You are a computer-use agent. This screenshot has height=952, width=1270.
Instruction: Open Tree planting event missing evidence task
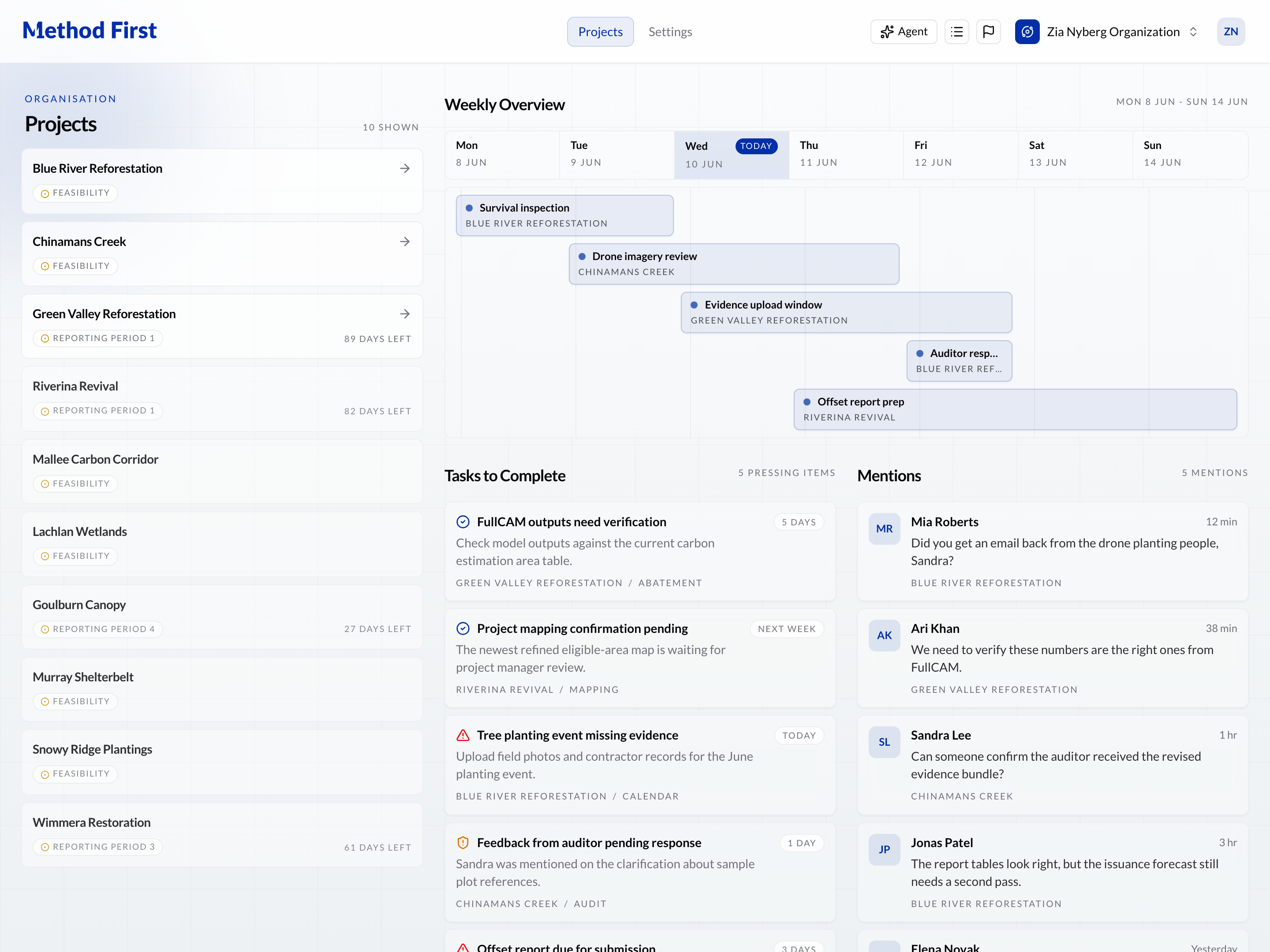click(639, 765)
